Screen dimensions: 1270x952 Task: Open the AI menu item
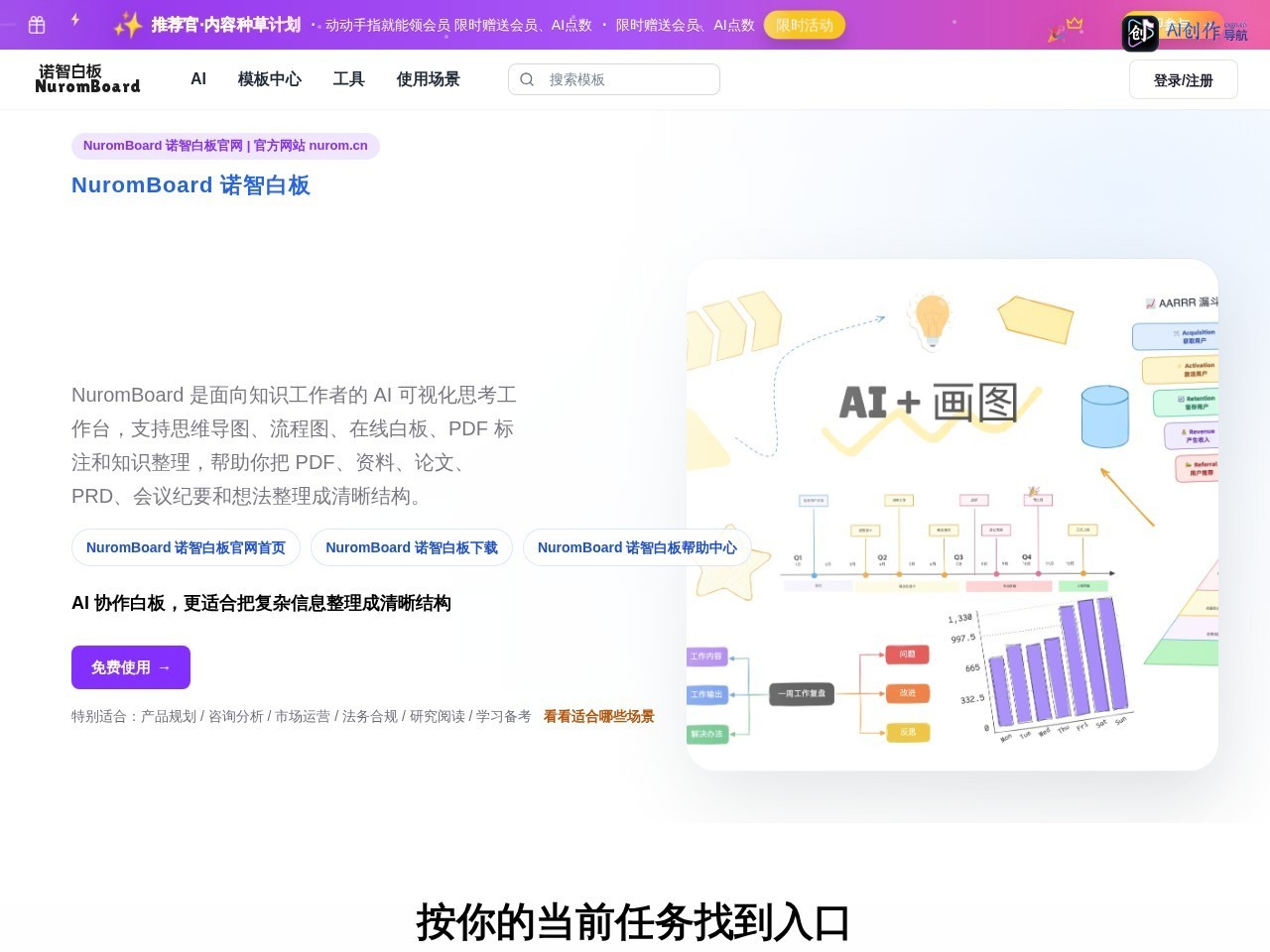pos(198,79)
